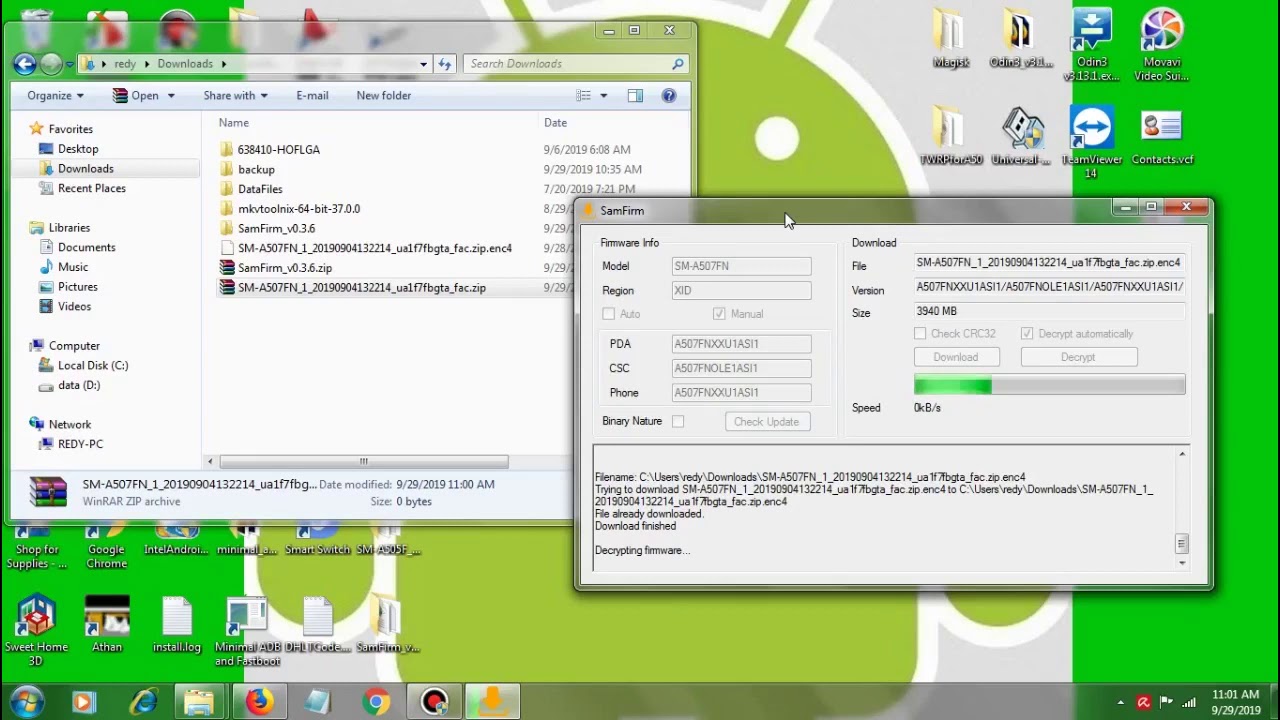Click the recent pages dropdown beside Forward arrow

pyautogui.click(x=69, y=64)
